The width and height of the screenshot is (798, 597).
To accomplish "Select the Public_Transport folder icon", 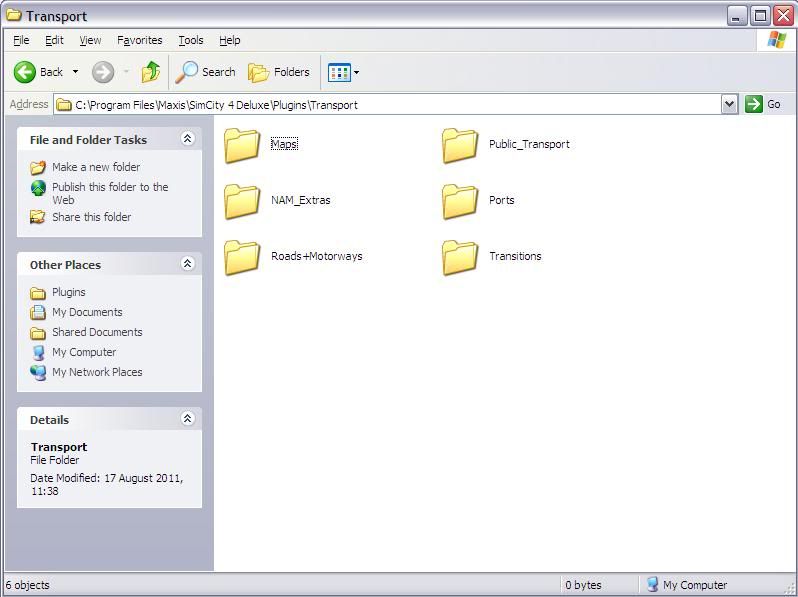I will click(x=460, y=145).
